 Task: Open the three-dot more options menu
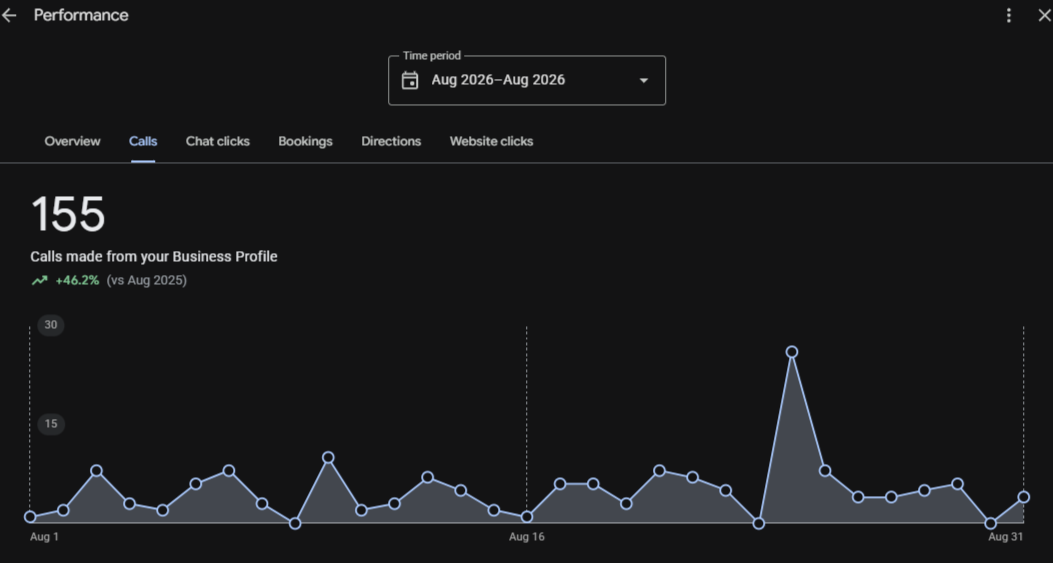click(1008, 15)
